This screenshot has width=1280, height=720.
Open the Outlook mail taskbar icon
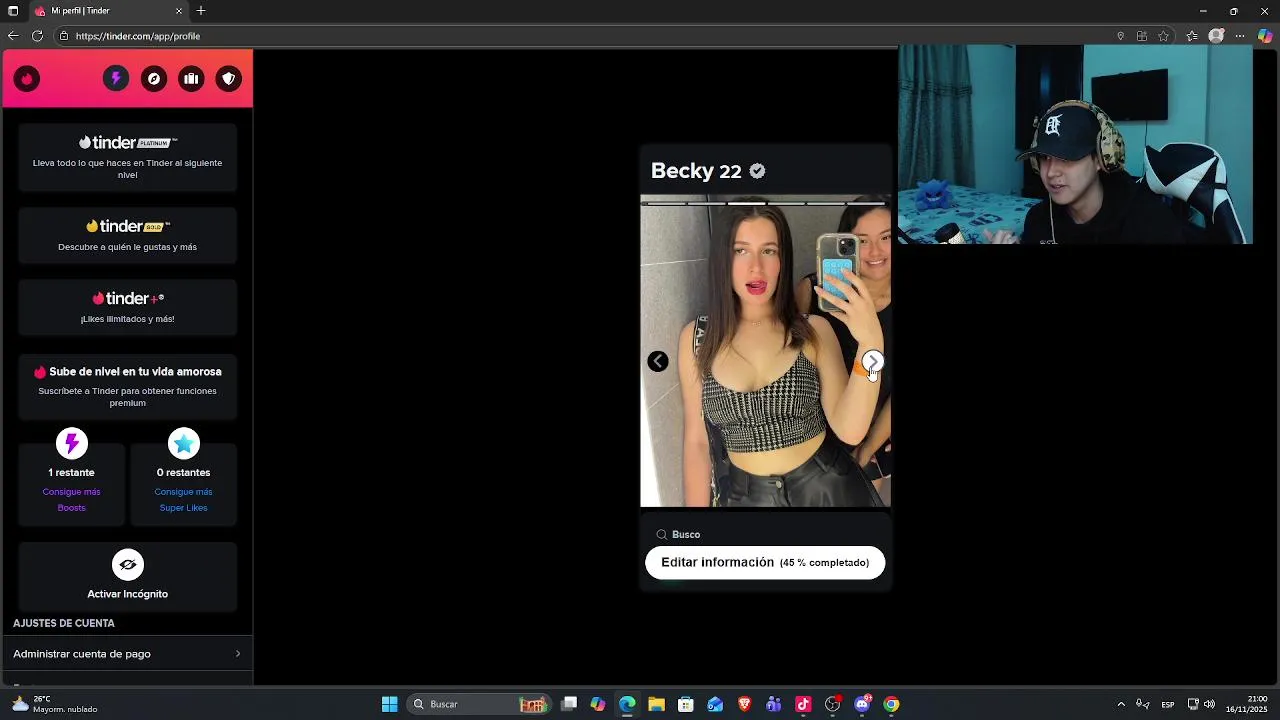coord(715,704)
